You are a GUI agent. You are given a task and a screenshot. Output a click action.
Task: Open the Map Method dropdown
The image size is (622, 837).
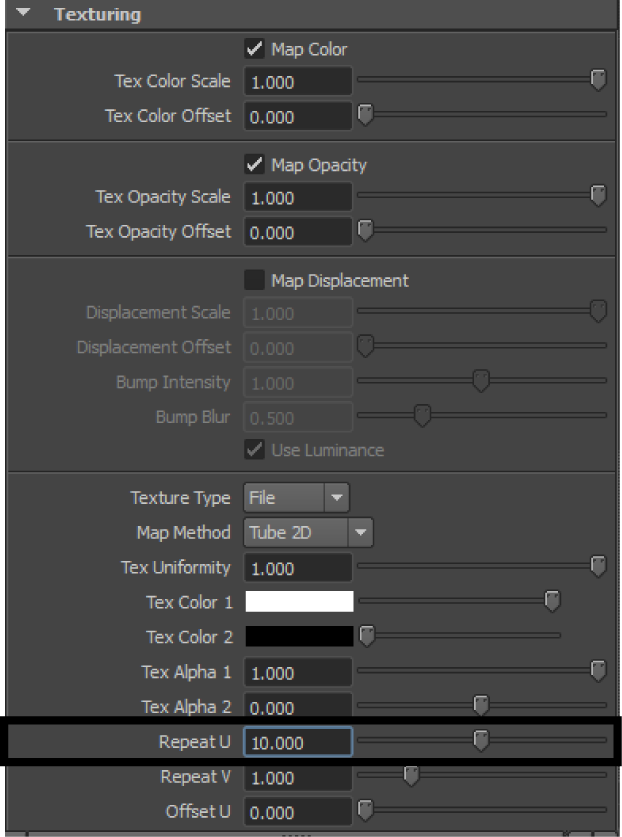(308, 532)
